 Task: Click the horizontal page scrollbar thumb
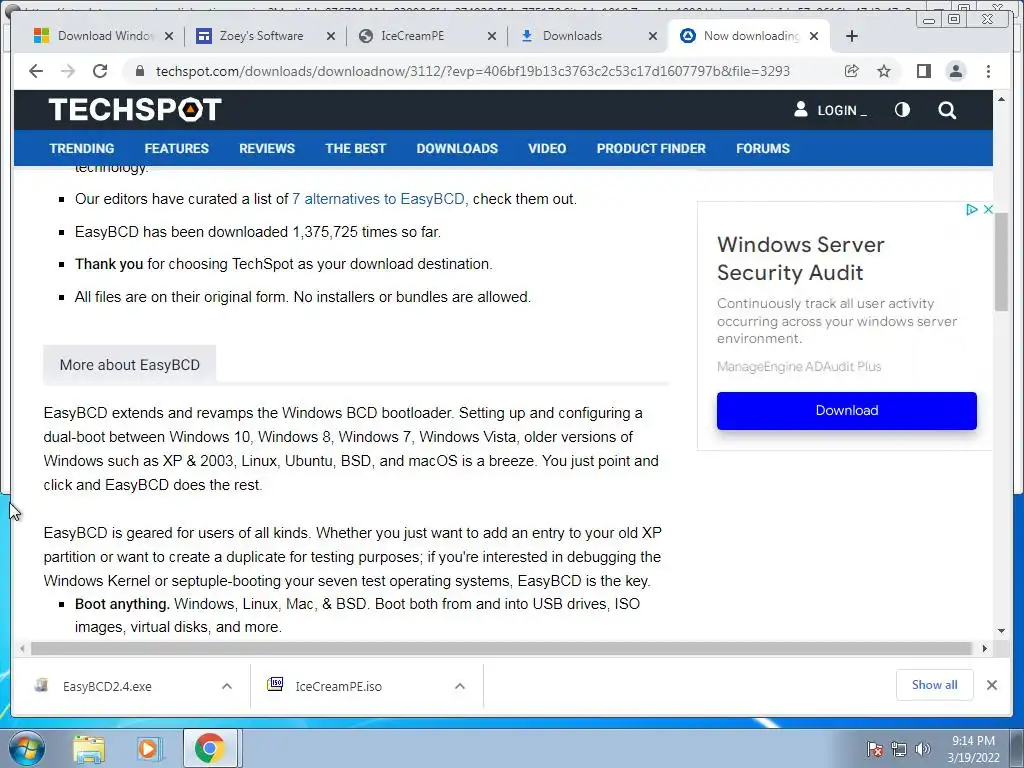[x=502, y=648]
